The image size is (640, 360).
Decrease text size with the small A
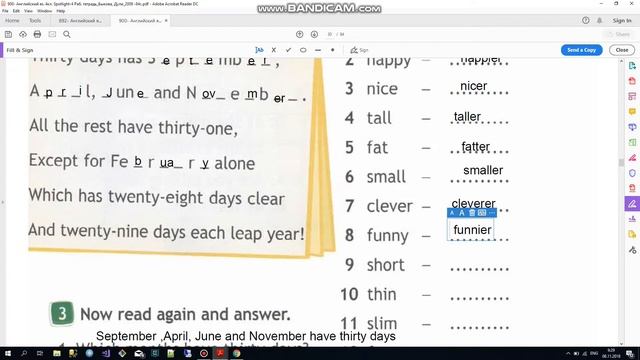point(452,213)
